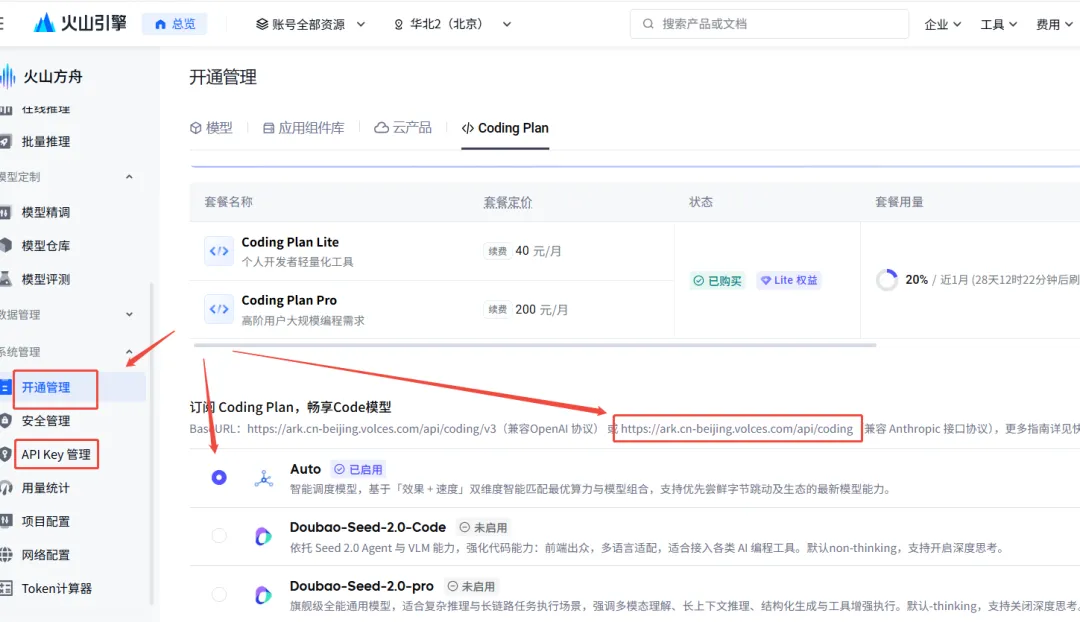Click the Doubao-Seed-2.0-pro model logo
Screen dimensions: 1080x622
click(x=263, y=594)
